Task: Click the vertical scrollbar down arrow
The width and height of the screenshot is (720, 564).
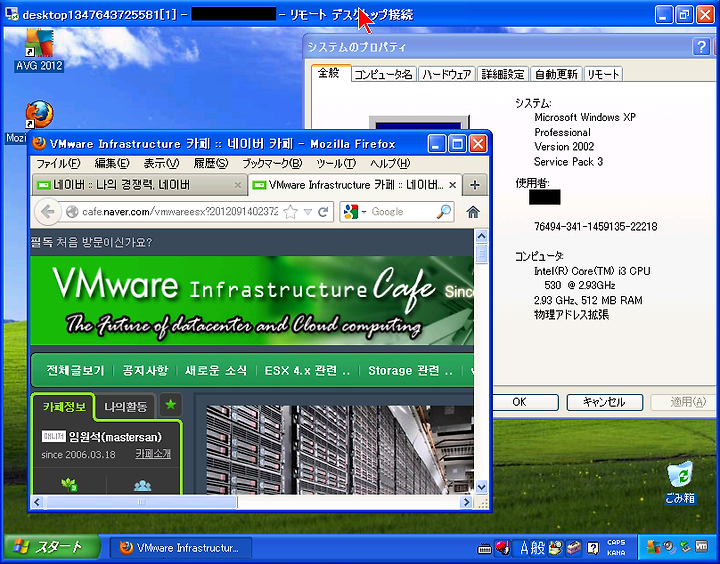Action: 481,487
